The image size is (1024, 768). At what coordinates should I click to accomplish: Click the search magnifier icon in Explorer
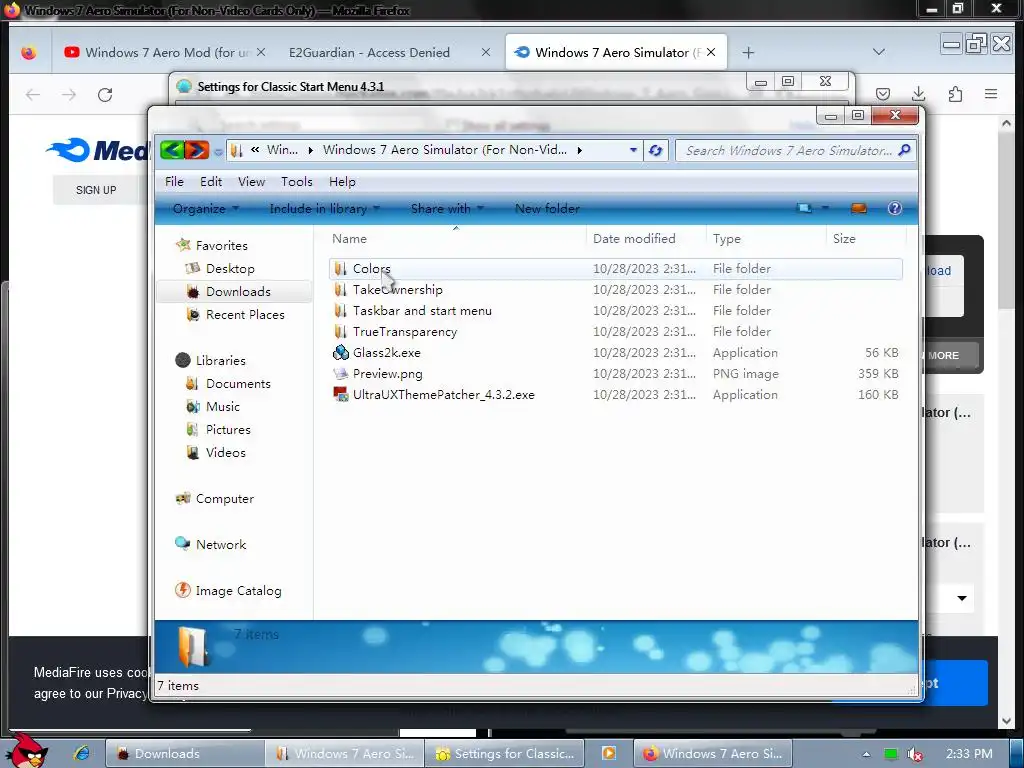pos(904,150)
